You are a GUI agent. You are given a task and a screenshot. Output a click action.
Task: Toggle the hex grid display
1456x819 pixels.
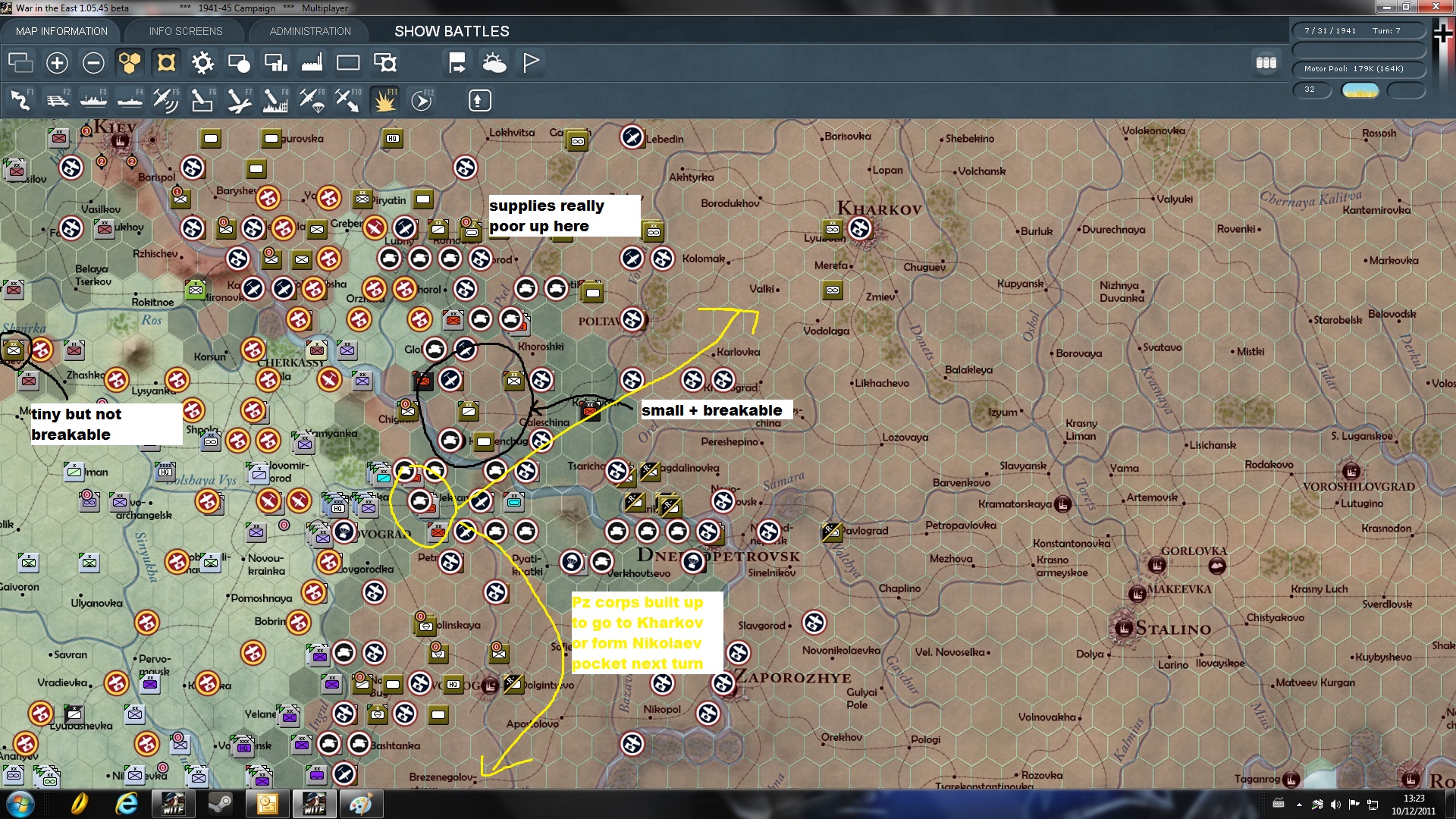point(130,62)
